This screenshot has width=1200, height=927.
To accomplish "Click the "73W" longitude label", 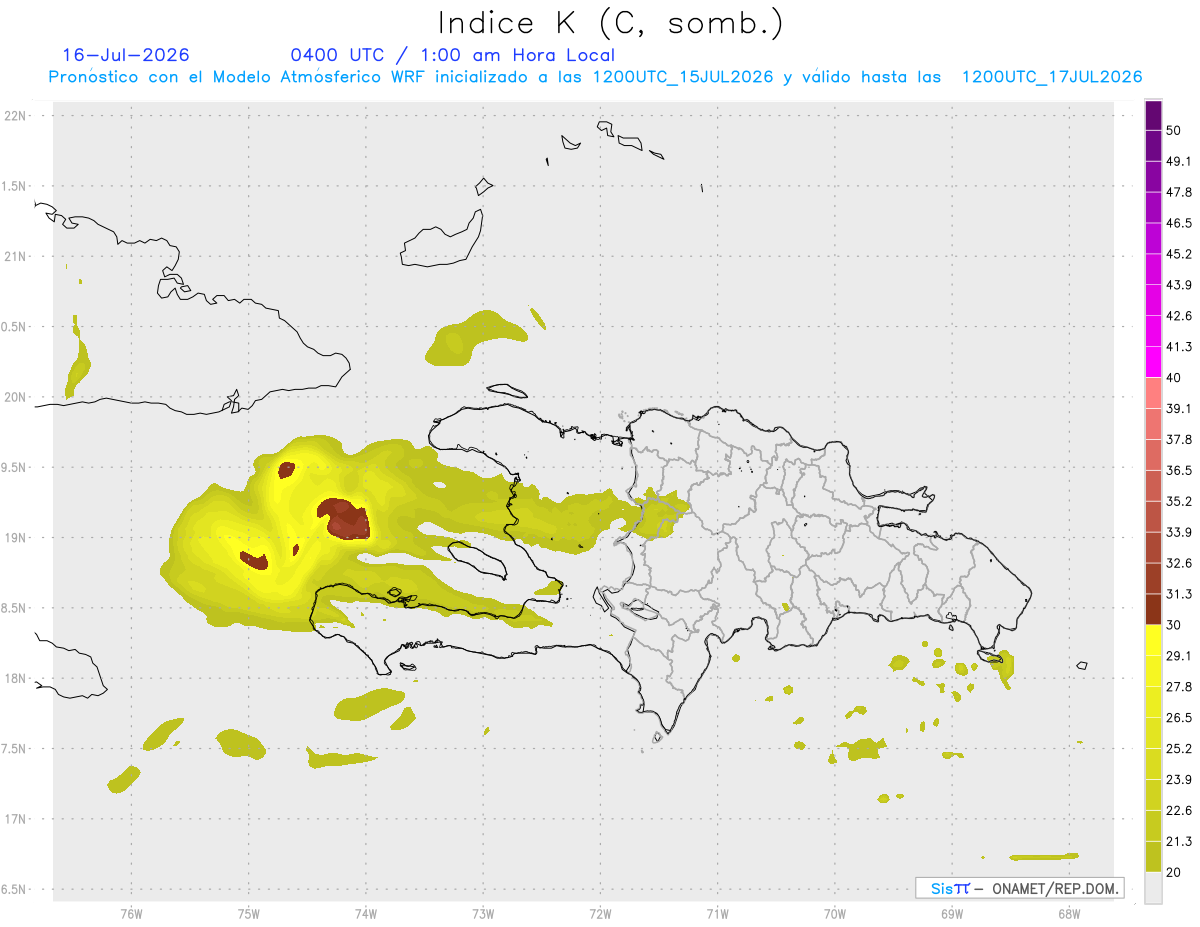I will point(483,914).
